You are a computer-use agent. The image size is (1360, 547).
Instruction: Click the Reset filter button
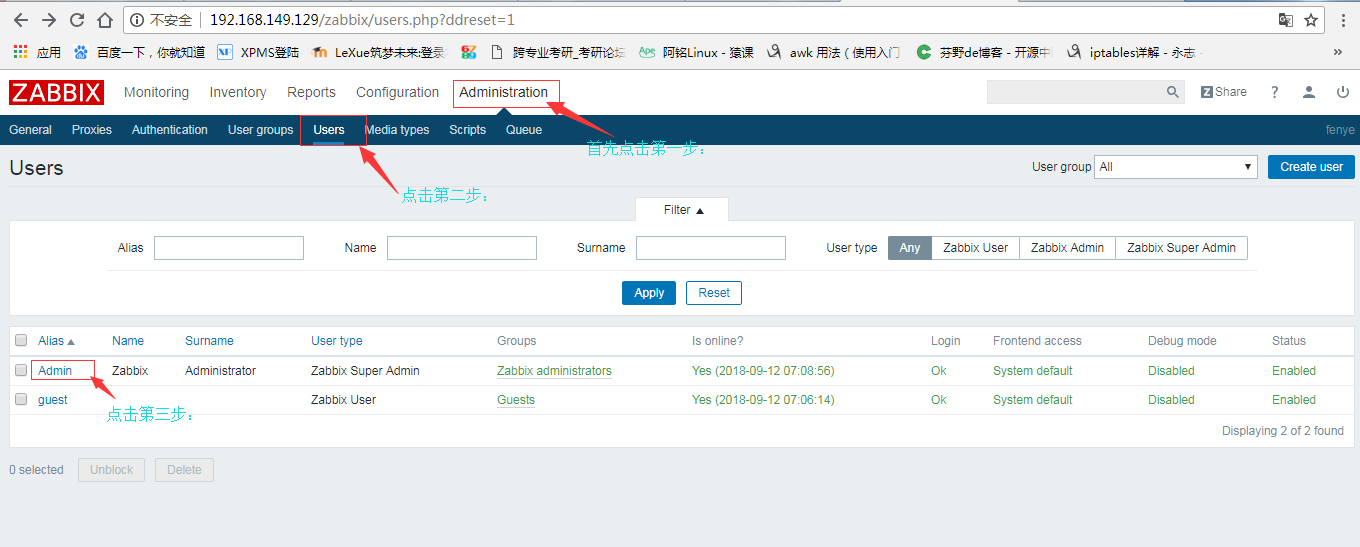(x=714, y=293)
